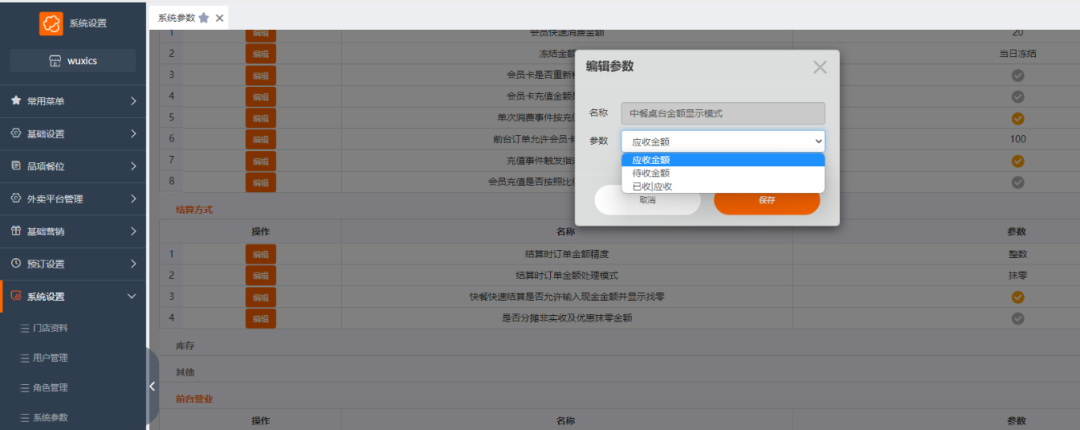Click the clock icon of 预订设置
Image resolution: width=1080 pixels, height=430 pixels.
point(16,264)
